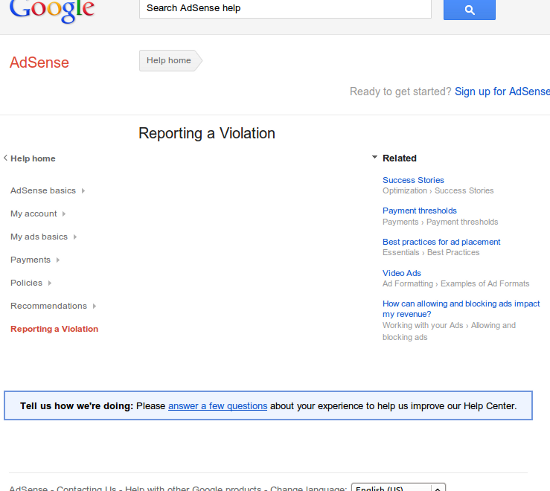550x491 pixels.
Task: Click the AdSense product logo text
Action: [x=39, y=63]
